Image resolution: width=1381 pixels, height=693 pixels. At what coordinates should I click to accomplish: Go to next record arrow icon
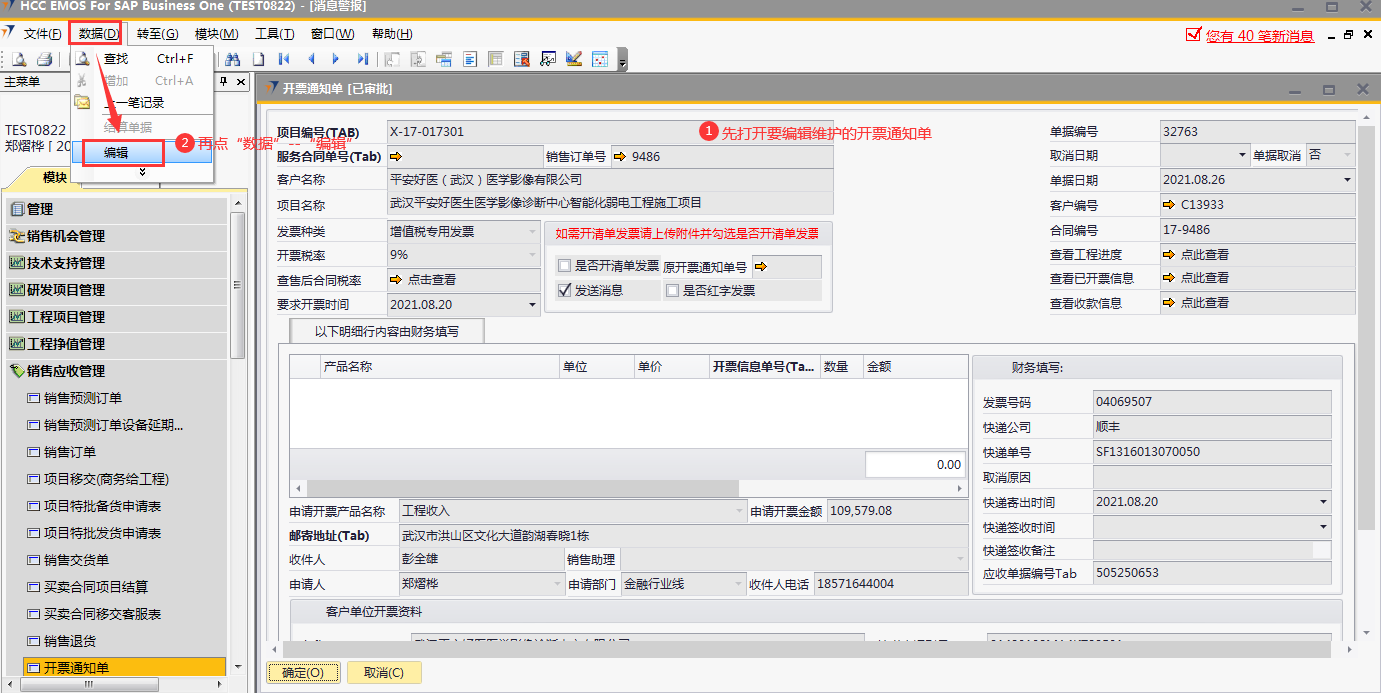(x=336, y=60)
